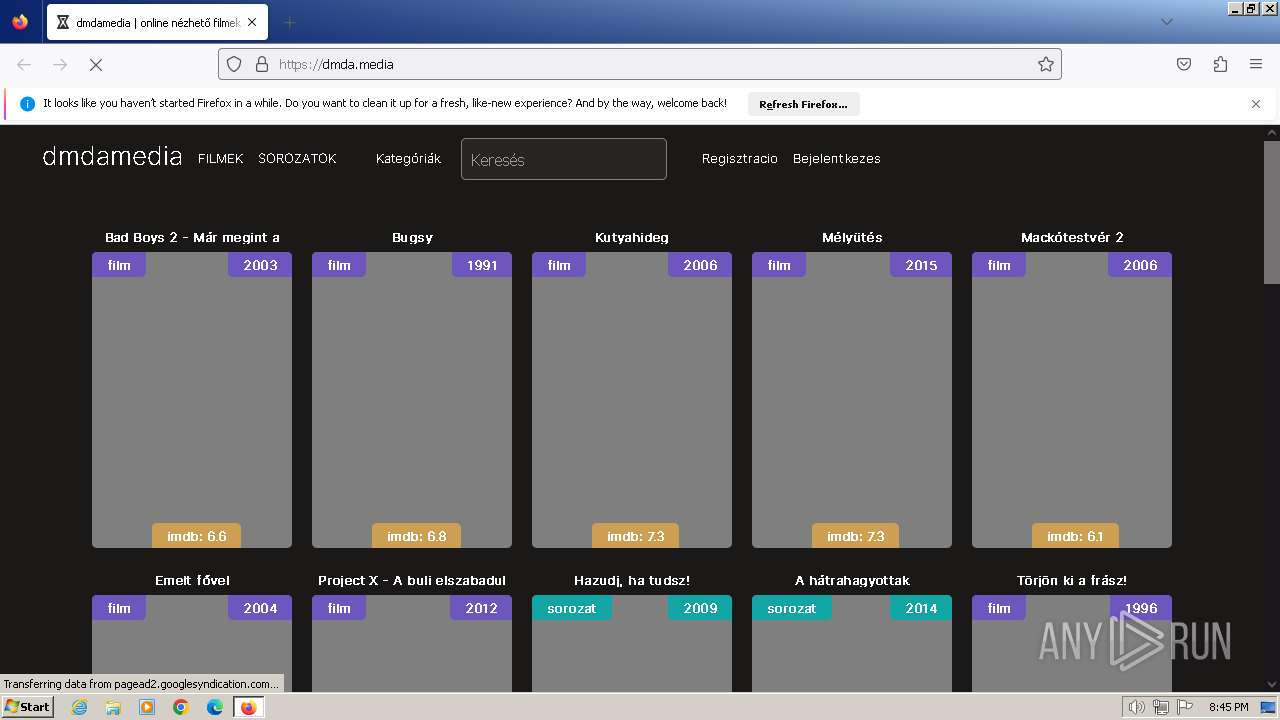Open the Bad Boys 2 movie title
This screenshot has height=720, width=1280.
tap(192, 238)
